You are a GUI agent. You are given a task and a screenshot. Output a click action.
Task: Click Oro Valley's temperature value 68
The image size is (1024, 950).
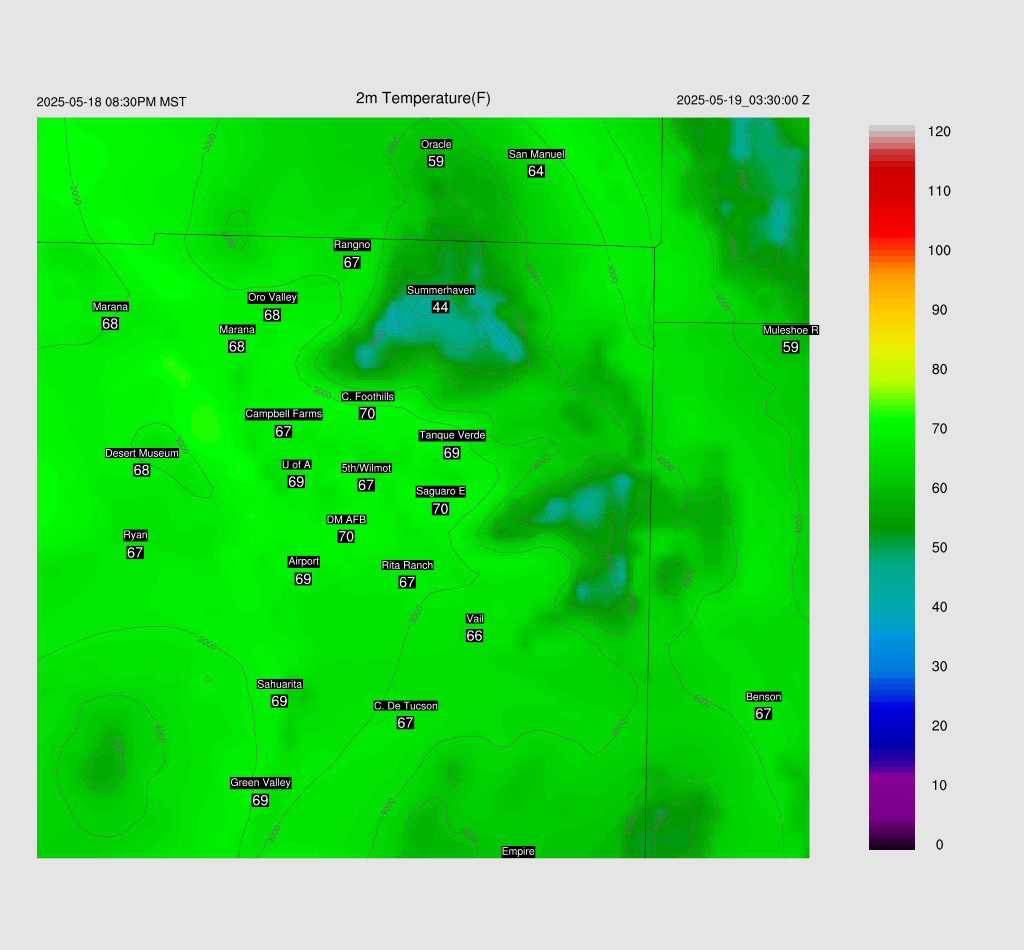point(272,315)
